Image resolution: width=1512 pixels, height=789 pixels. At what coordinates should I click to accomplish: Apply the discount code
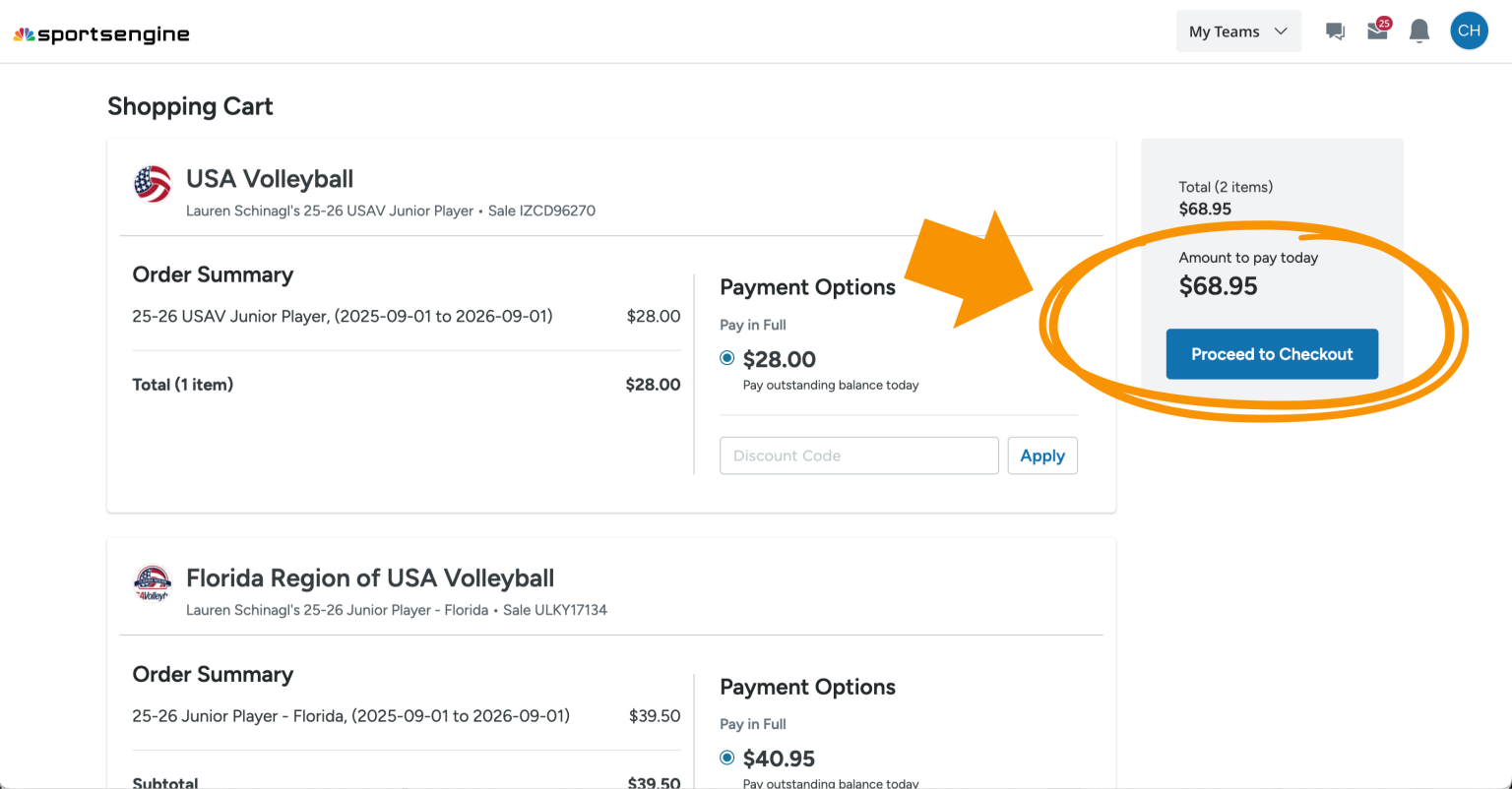point(1042,455)
